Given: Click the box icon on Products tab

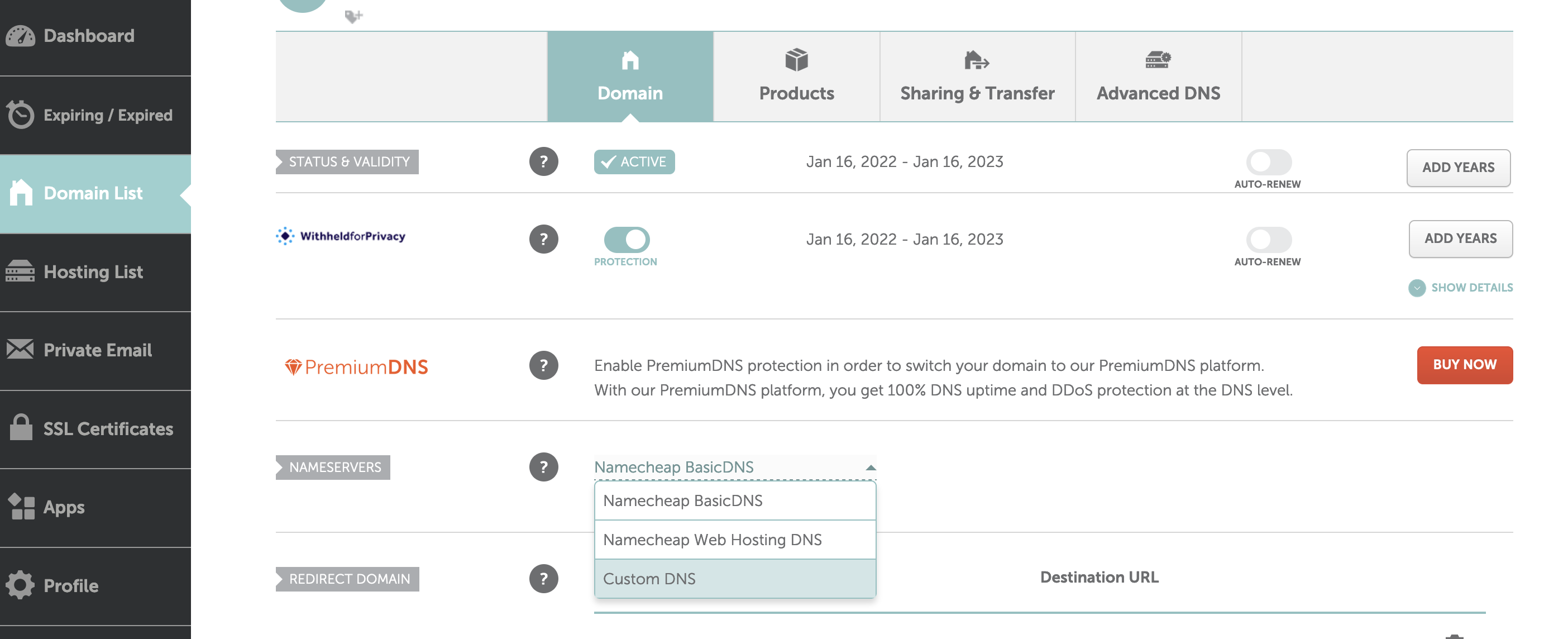Looking at the screenshot, I should coord(796,60).
